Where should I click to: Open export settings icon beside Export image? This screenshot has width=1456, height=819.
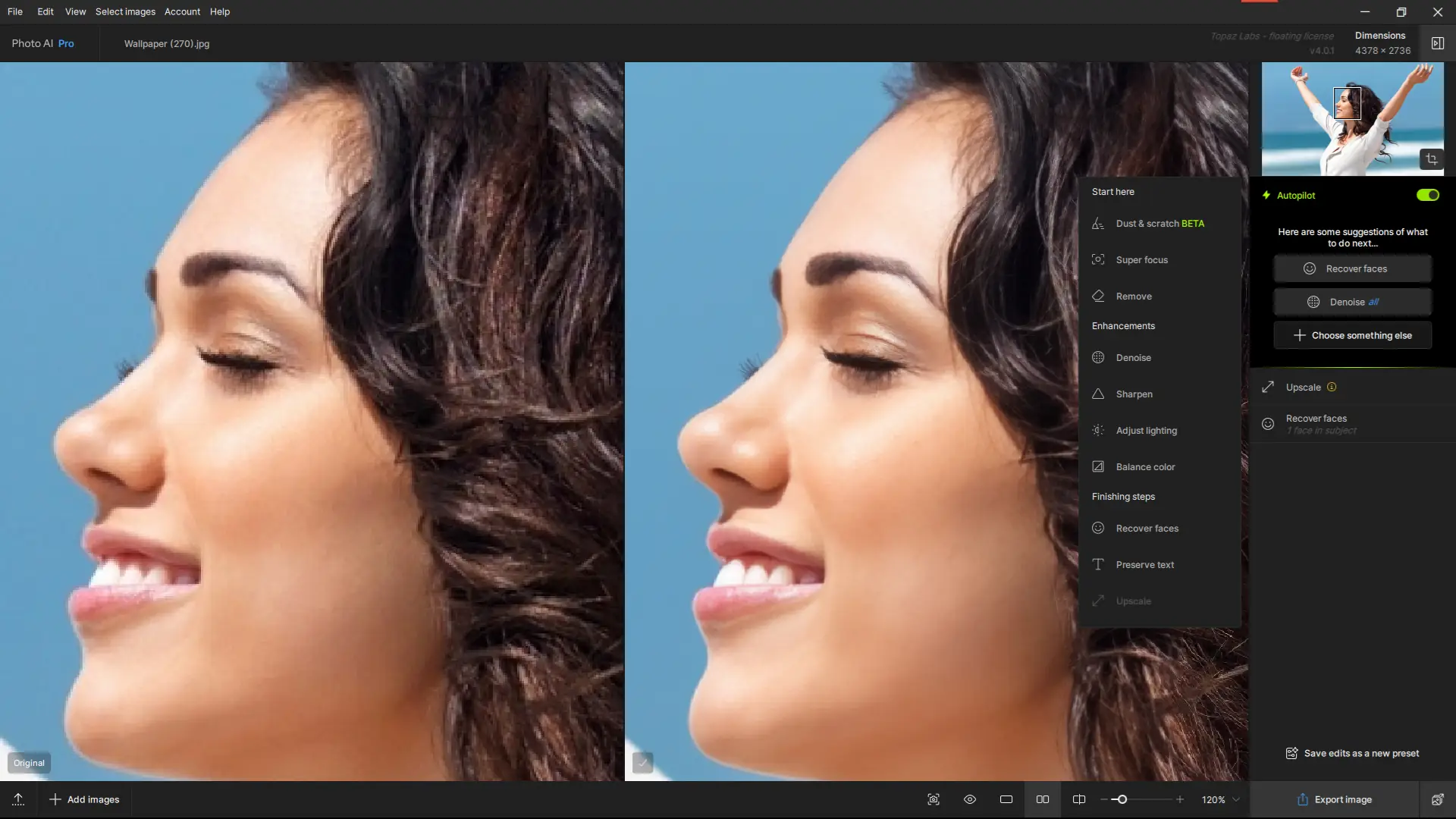(x=1437, y=799)
